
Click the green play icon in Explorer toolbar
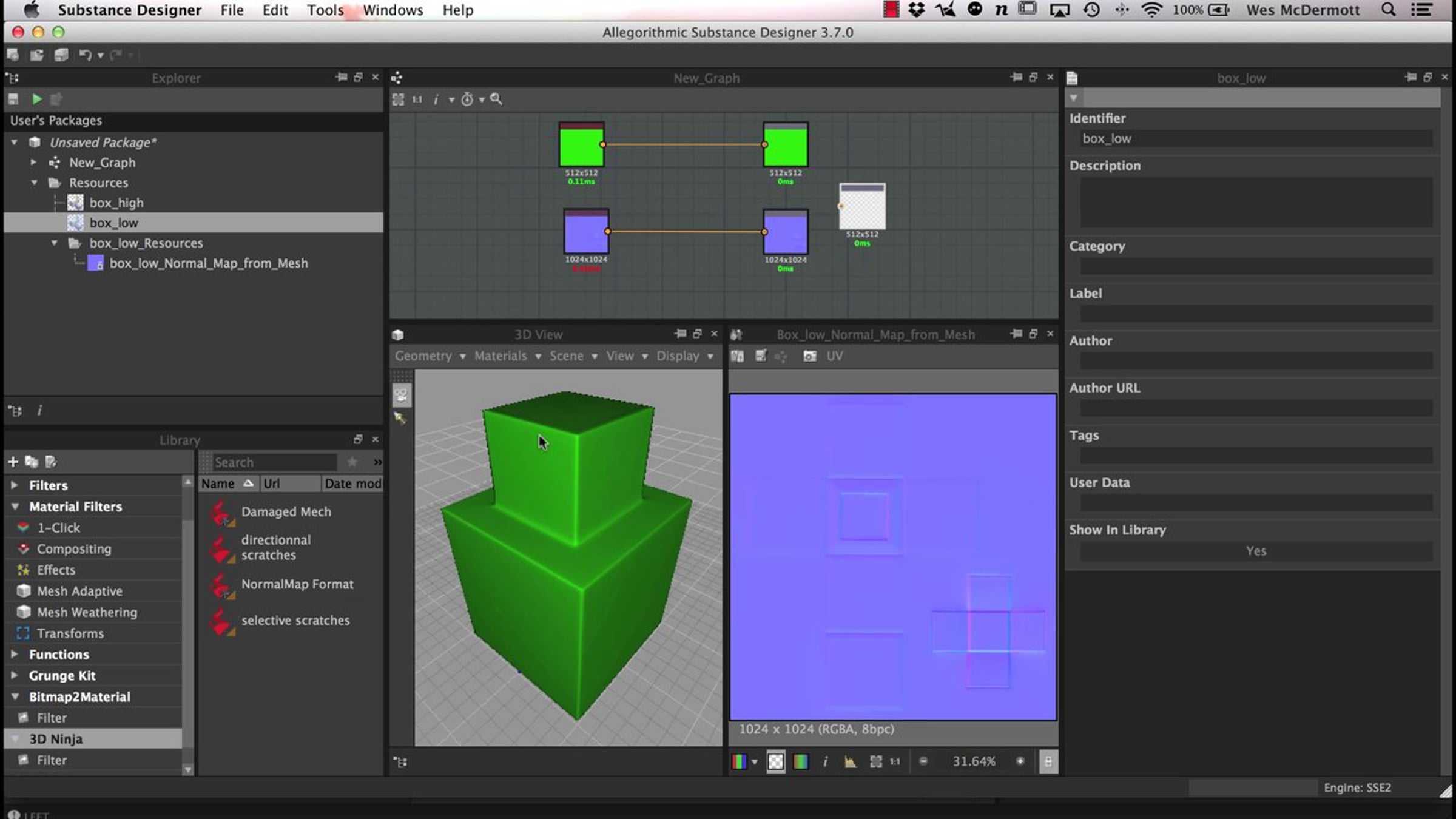pos(37,99)
